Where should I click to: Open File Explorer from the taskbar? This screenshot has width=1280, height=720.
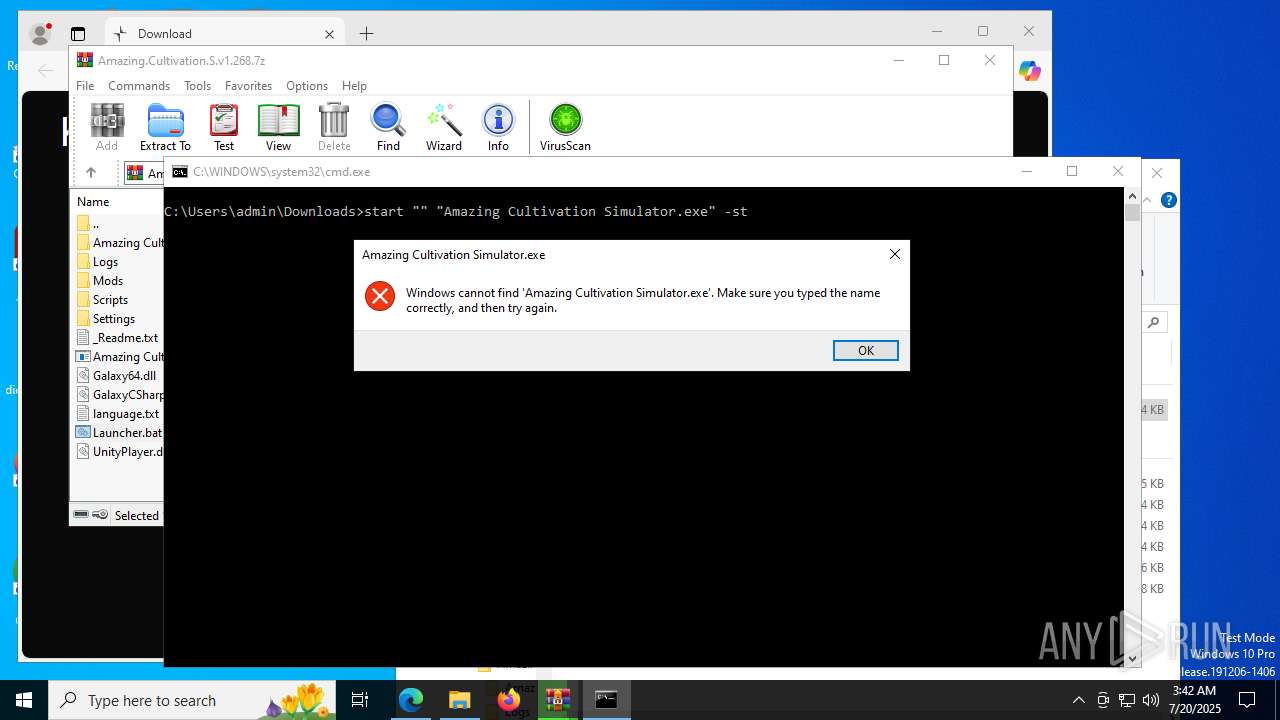pyautogui.click(x=459, y=700)
